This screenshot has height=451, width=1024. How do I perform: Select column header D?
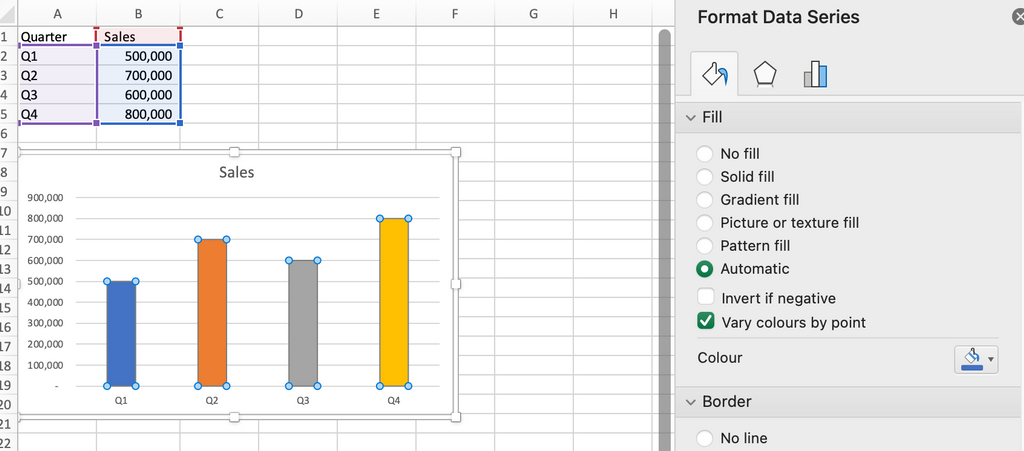point(298,14)
